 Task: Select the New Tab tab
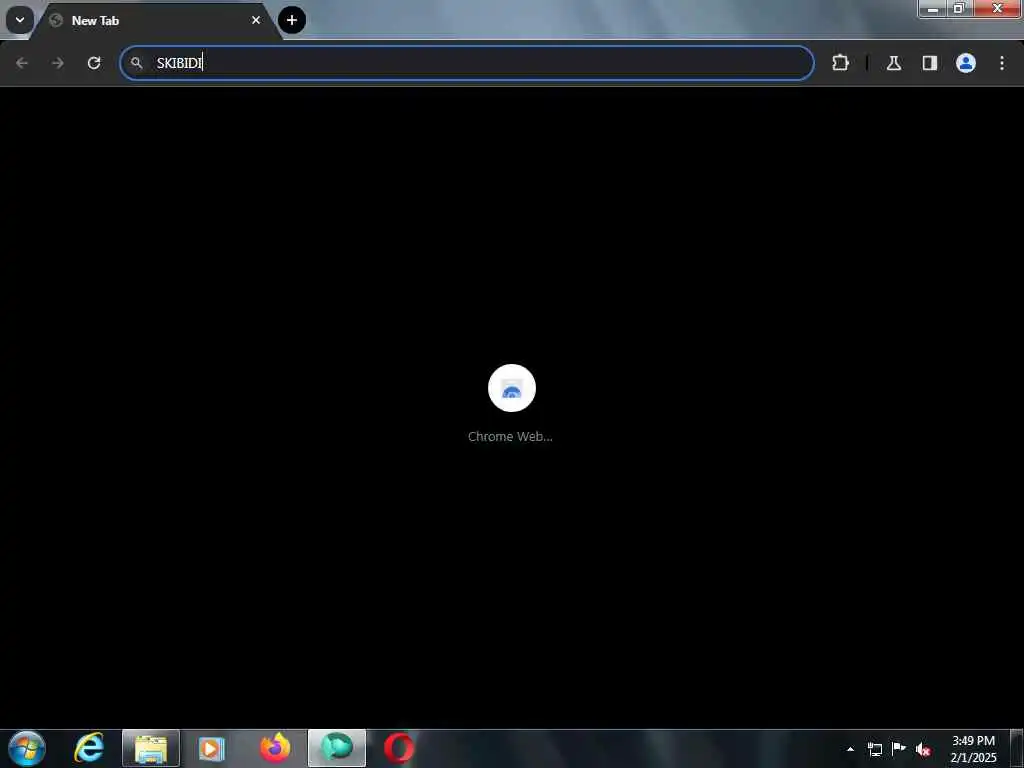155,20
